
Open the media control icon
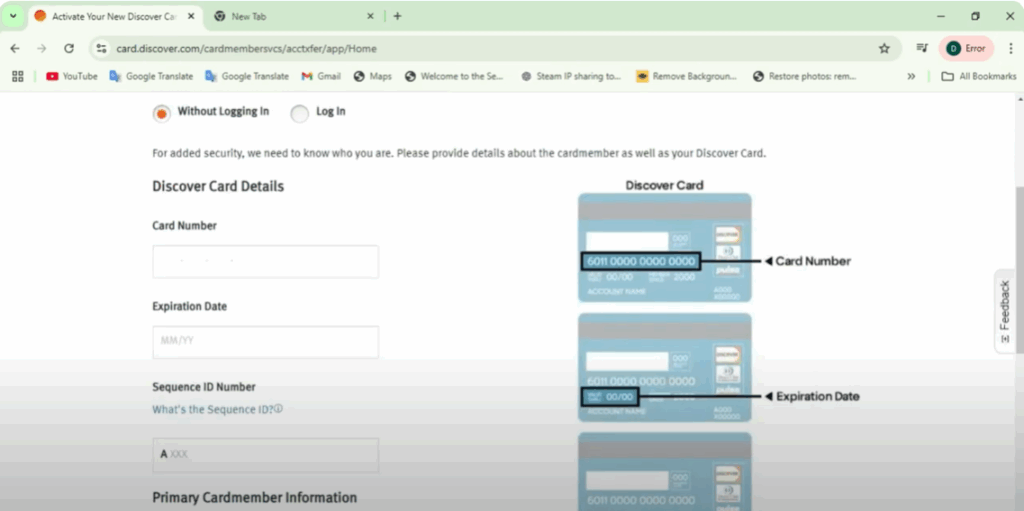pyautogui.click(x=922, y=48)
